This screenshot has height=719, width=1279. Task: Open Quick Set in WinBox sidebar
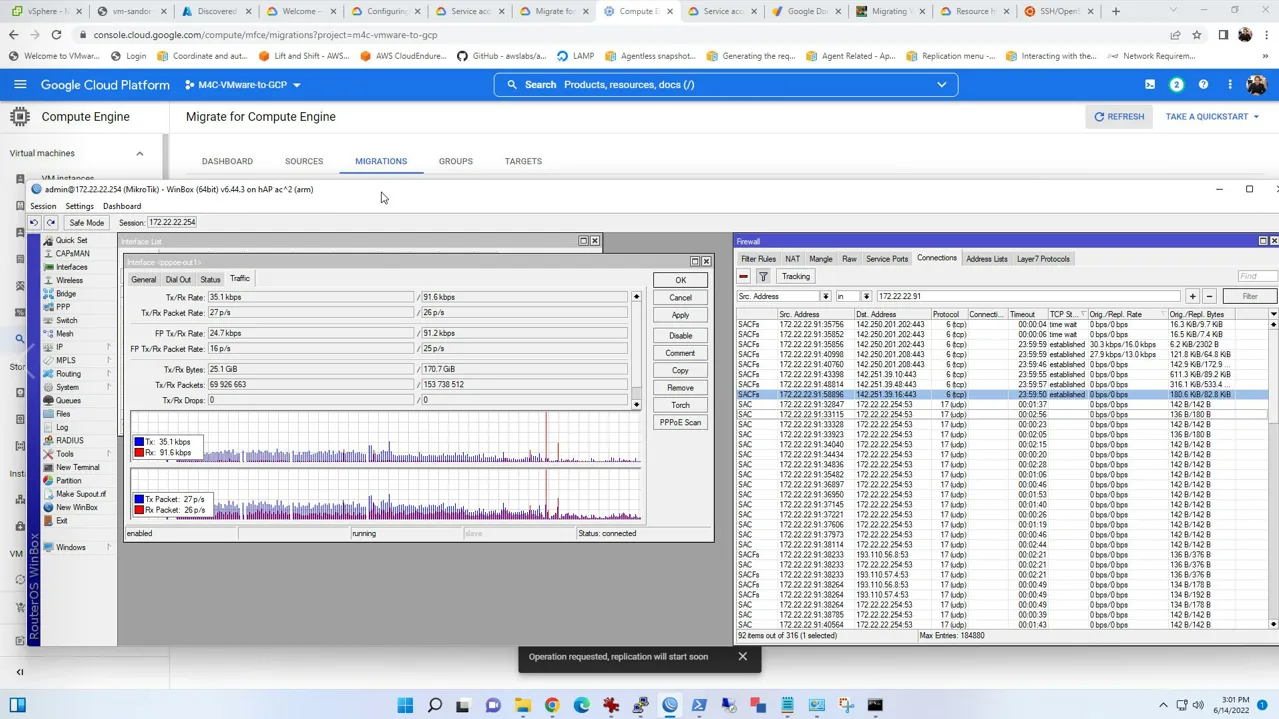pyautogui.click(x=71, y=240)
